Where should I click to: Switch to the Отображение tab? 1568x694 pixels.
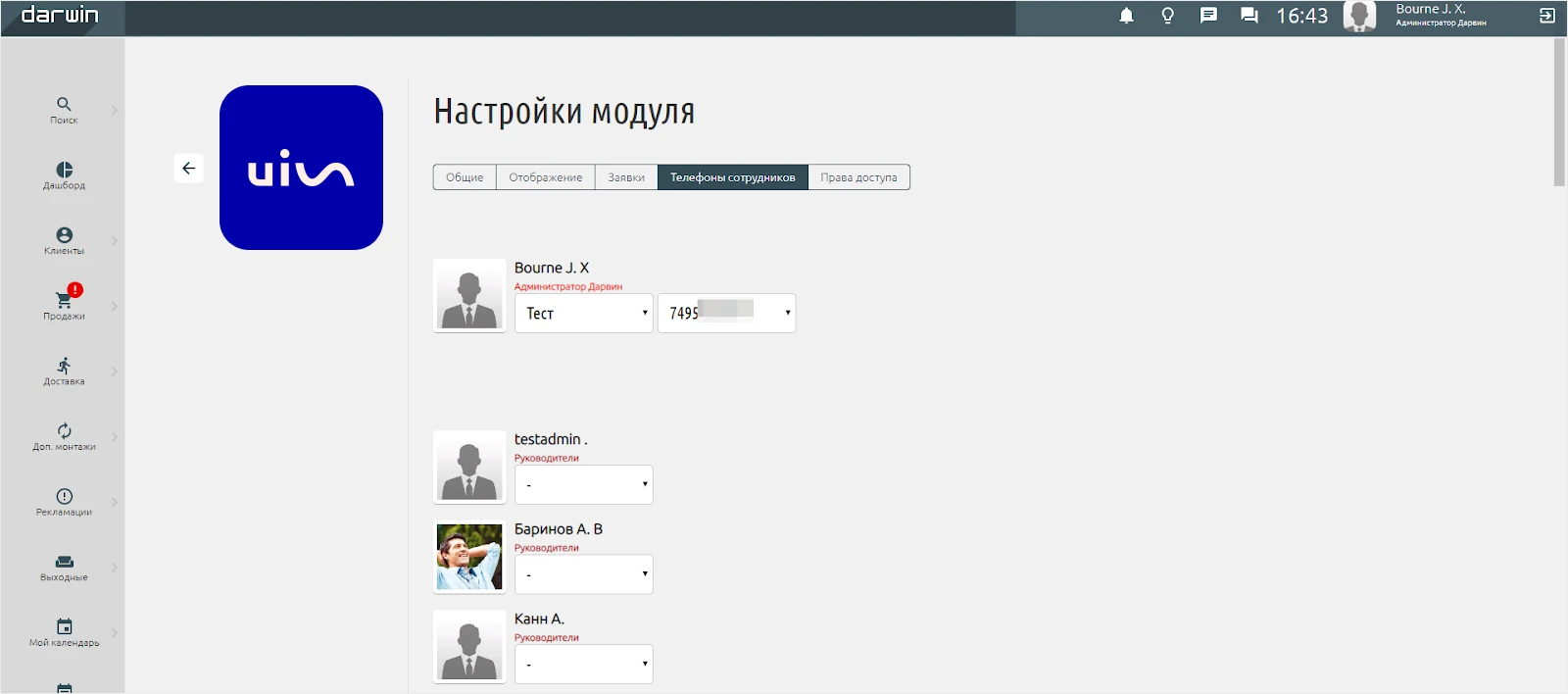tap(546, 177)
